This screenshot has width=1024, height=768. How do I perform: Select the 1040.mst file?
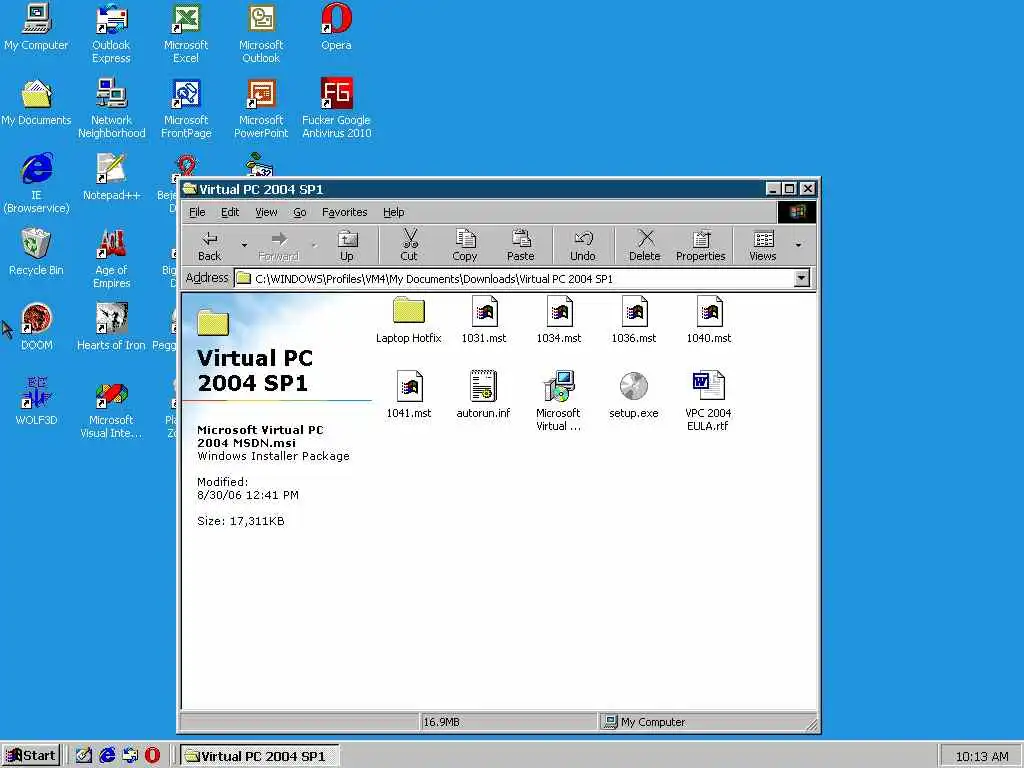click(x=709, y=320)
